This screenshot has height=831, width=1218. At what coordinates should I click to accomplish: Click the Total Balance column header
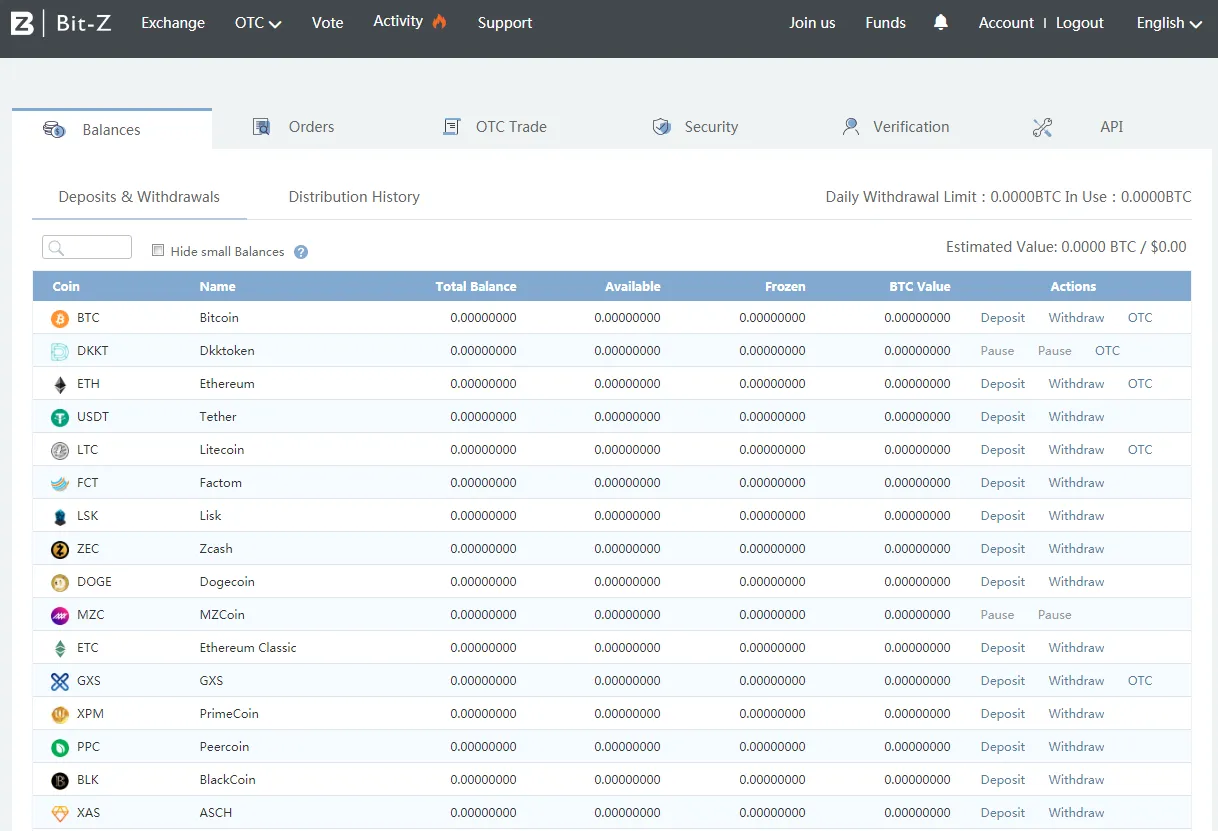pyautogui.click(x=476, y=287)
